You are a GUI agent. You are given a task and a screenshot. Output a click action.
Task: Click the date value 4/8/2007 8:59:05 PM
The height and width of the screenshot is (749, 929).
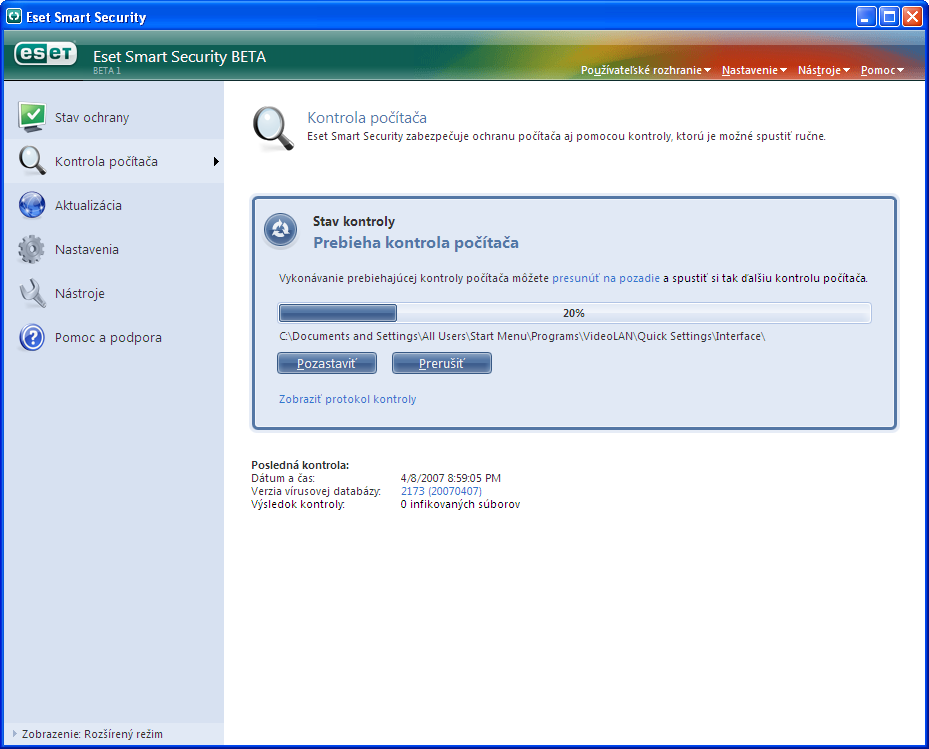tap(450, 478)
